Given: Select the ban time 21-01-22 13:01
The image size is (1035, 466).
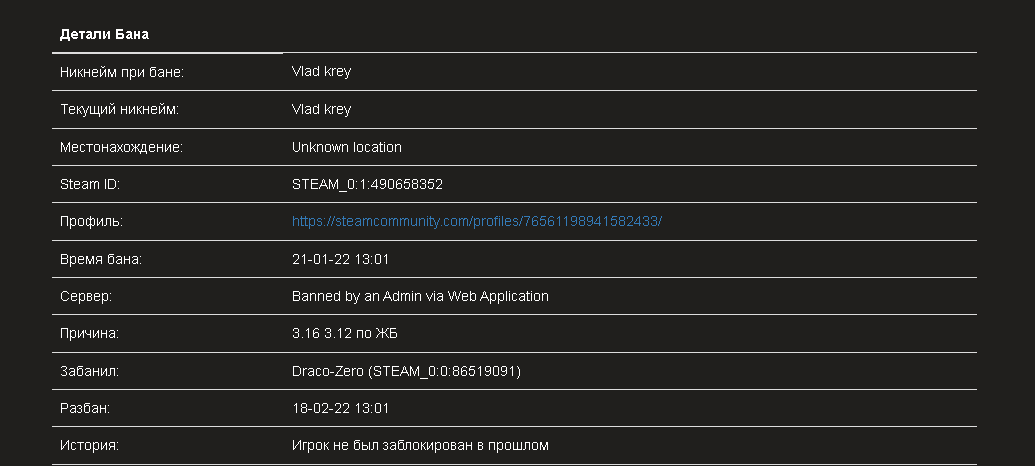Looking at the screenshot, I should click(340, 259).
